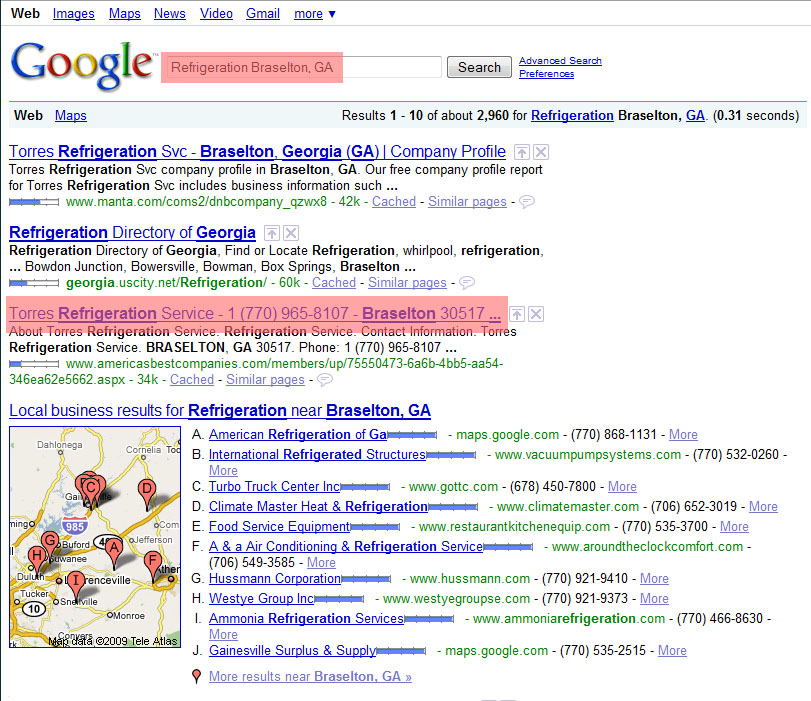Click rating bar of manta.com result
Screen dimensions: 811x701
(34, 202)
